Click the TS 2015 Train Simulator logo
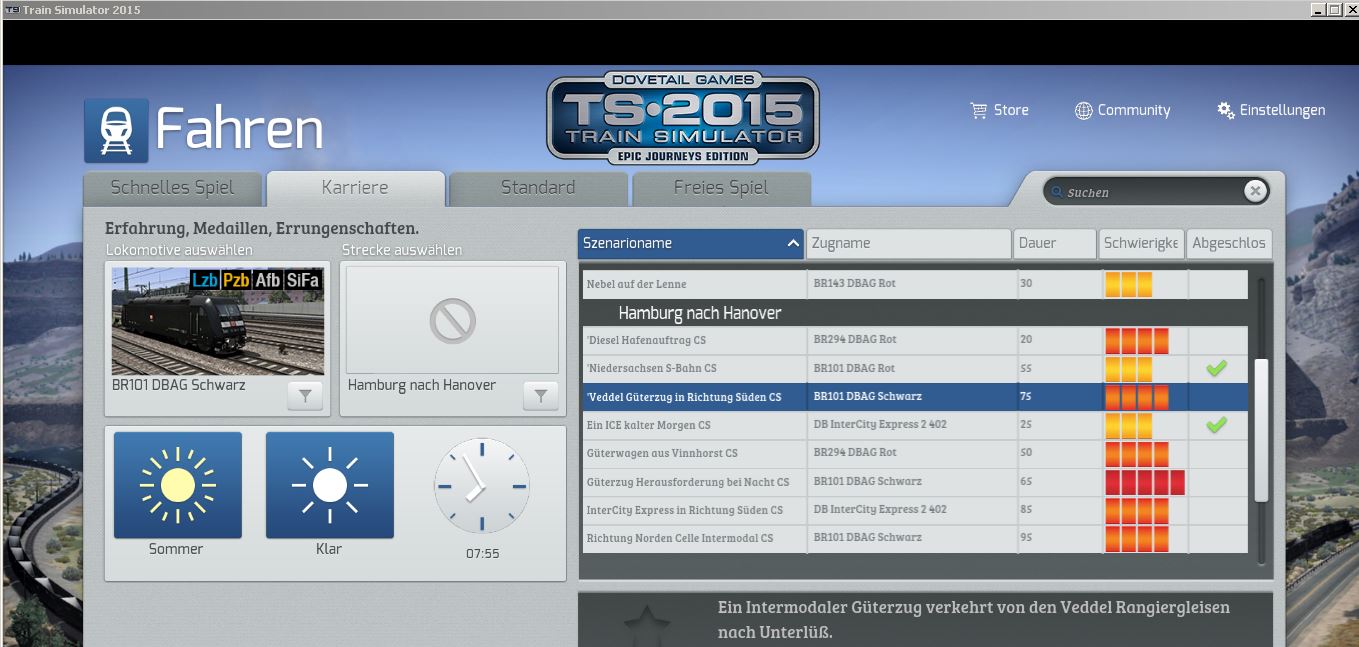This screenshot has height=647, width=1359. point(683,118)
